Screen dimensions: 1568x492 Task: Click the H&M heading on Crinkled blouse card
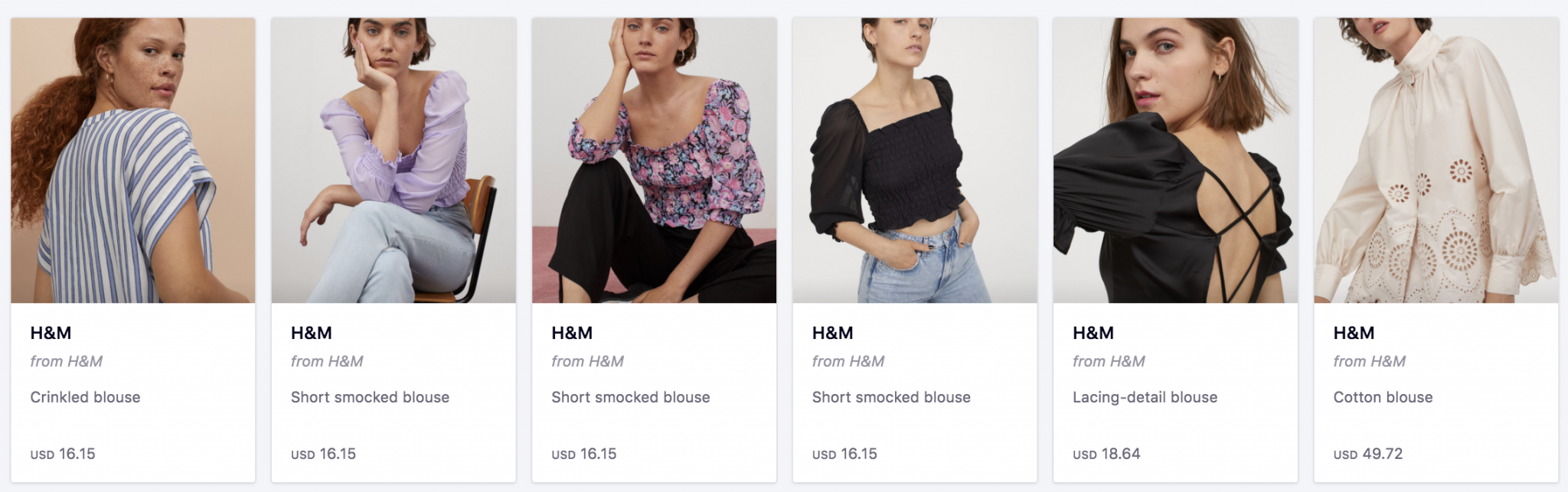(x=51, y=333)
